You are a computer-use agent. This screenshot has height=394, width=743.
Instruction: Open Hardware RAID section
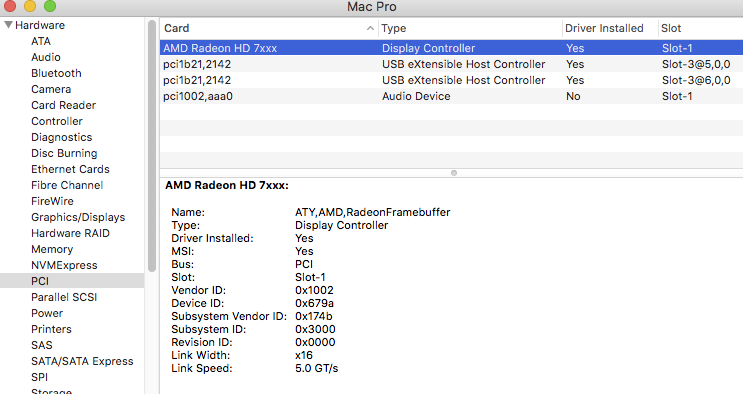tap(70, 233)
